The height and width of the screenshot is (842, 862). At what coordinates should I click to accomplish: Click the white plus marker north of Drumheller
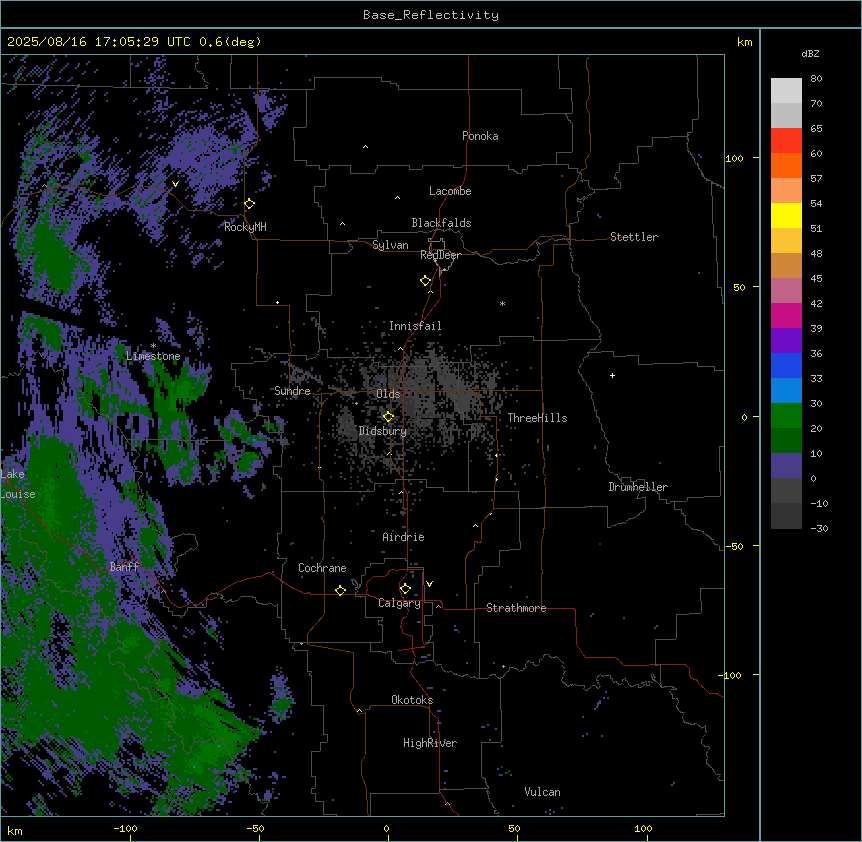coord(612,375)
